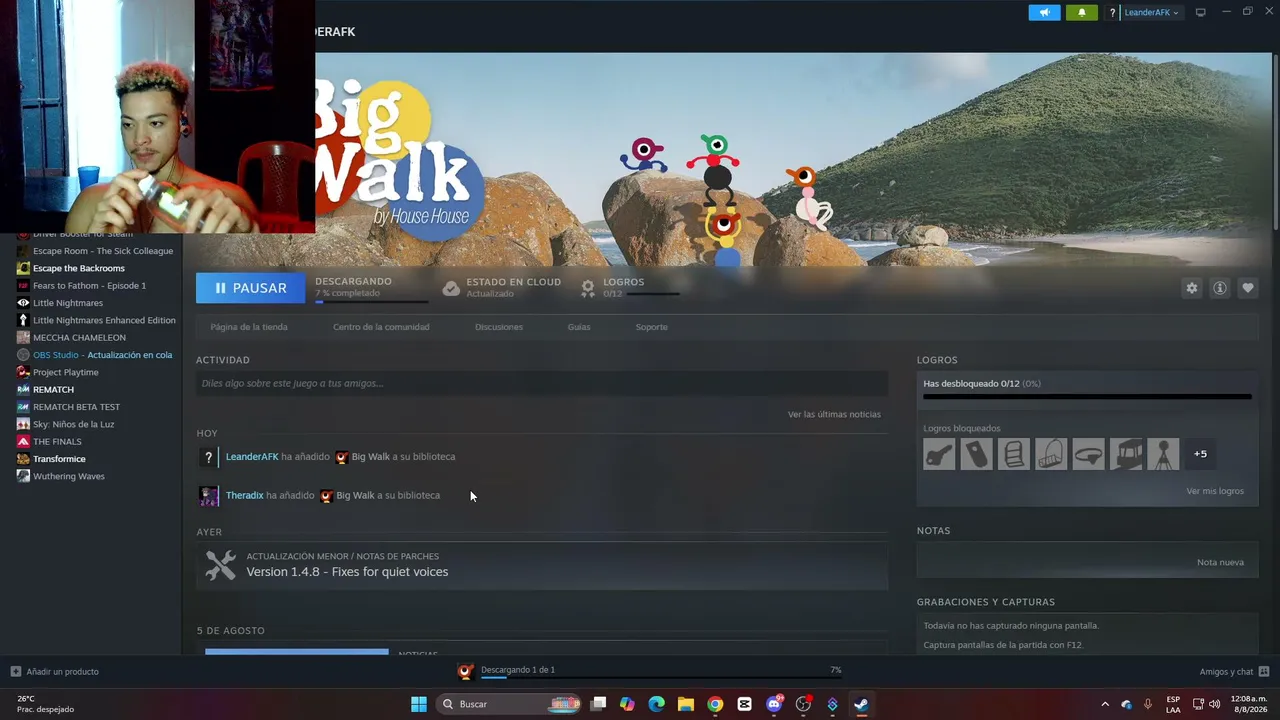Show the +5 more locked achievements
1280x720 pixels.
point(1200,454)
